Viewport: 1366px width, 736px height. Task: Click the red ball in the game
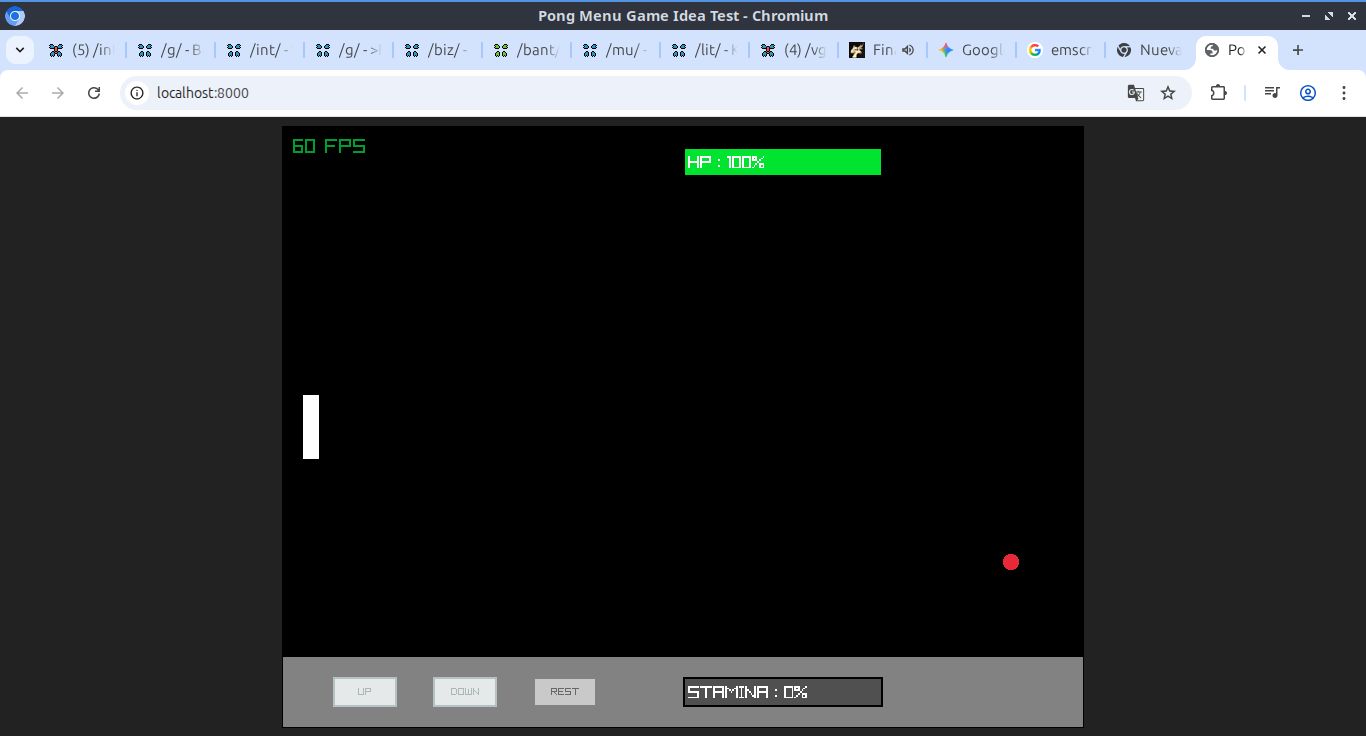click(x=1011, y=562)
